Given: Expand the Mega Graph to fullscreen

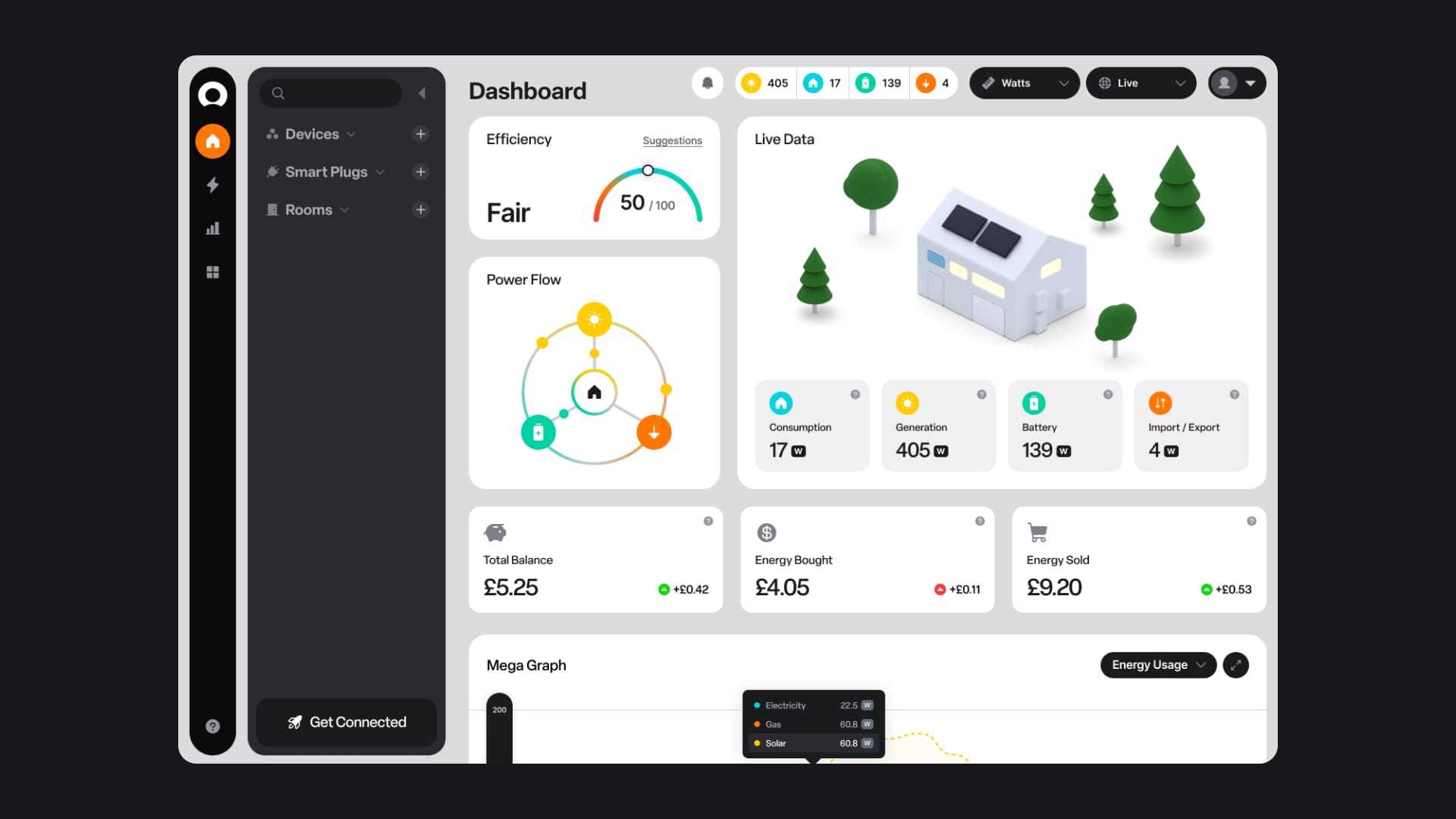Looking at the screenshot, I should pos(1235,665).
